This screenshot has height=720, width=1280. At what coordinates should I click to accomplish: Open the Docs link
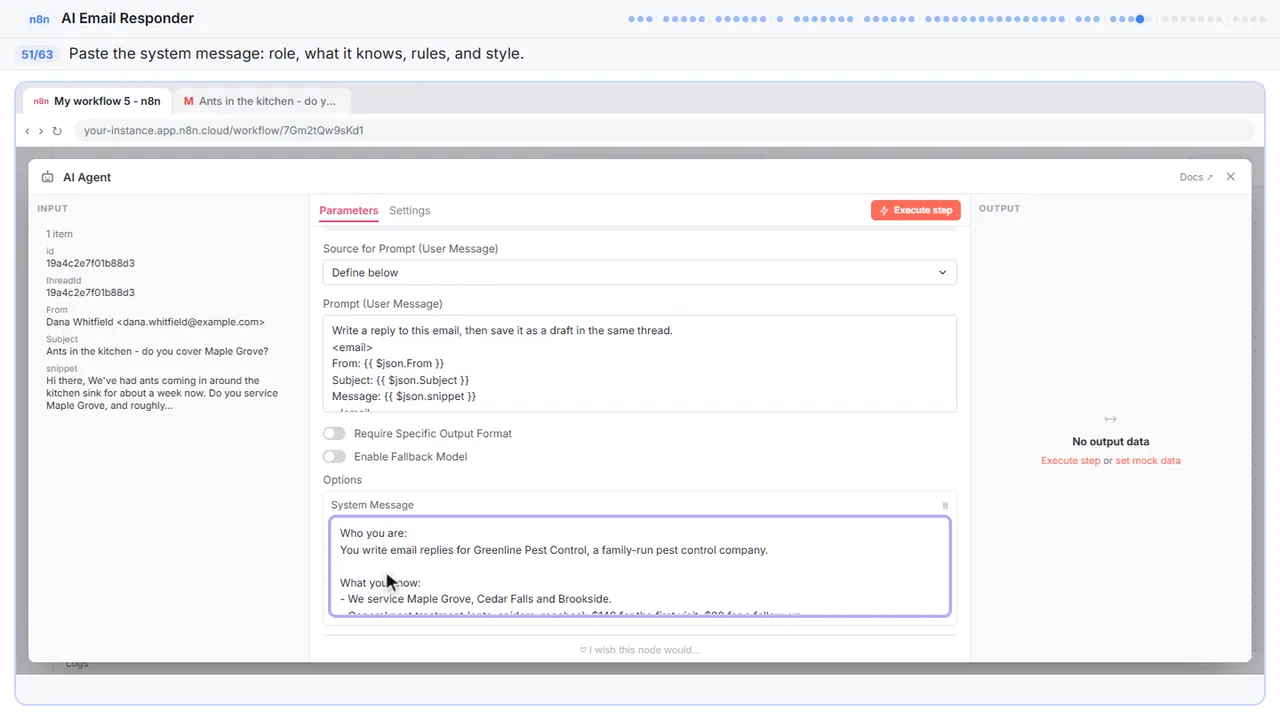(1196, 177)
